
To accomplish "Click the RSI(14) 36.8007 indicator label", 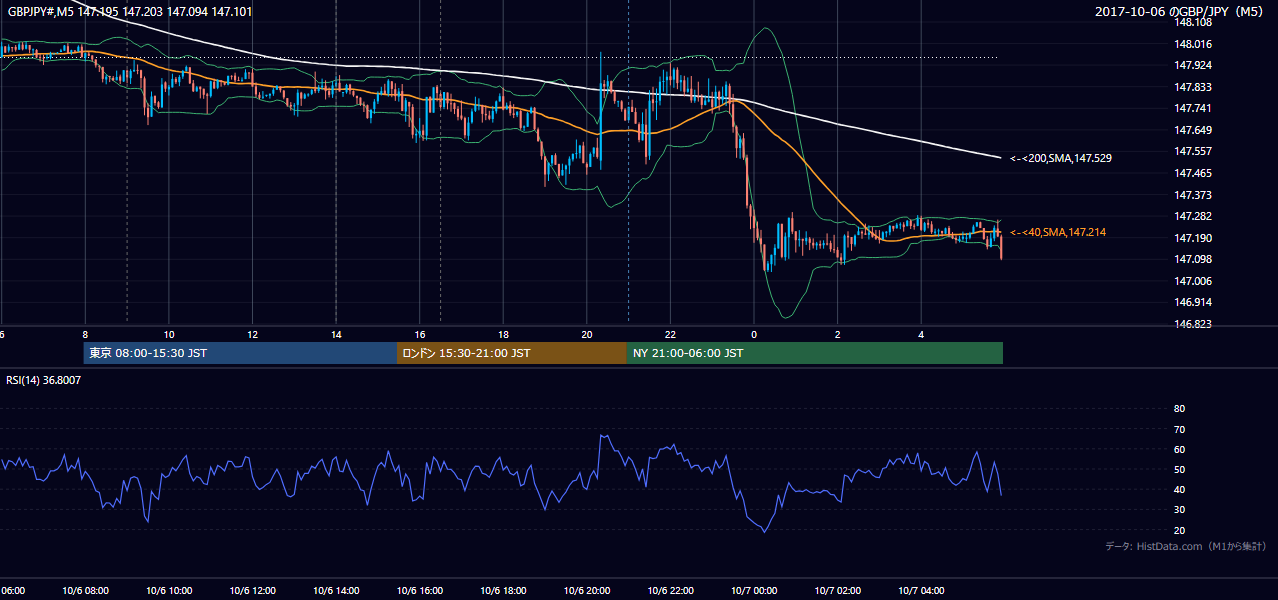I will click(x=44, y=380).
